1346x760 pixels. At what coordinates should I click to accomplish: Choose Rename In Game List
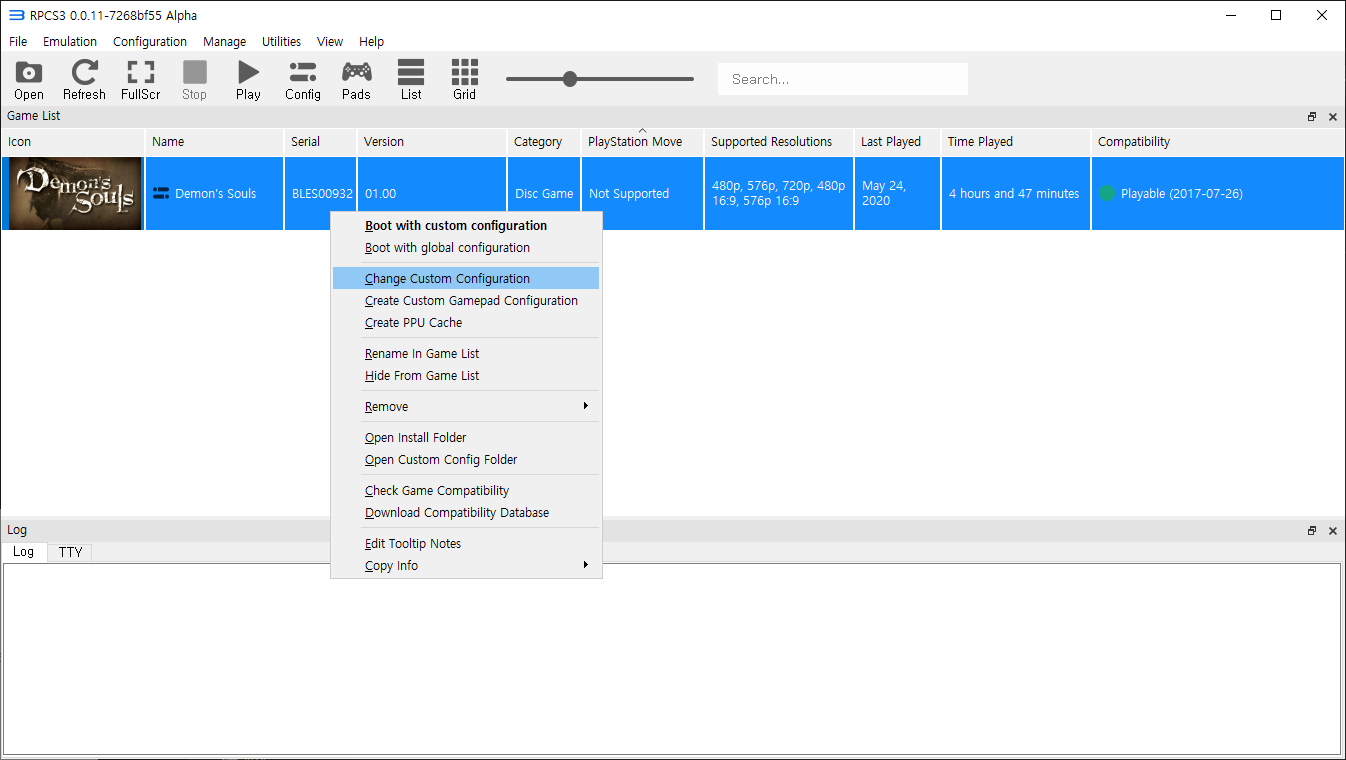[466, 354]
